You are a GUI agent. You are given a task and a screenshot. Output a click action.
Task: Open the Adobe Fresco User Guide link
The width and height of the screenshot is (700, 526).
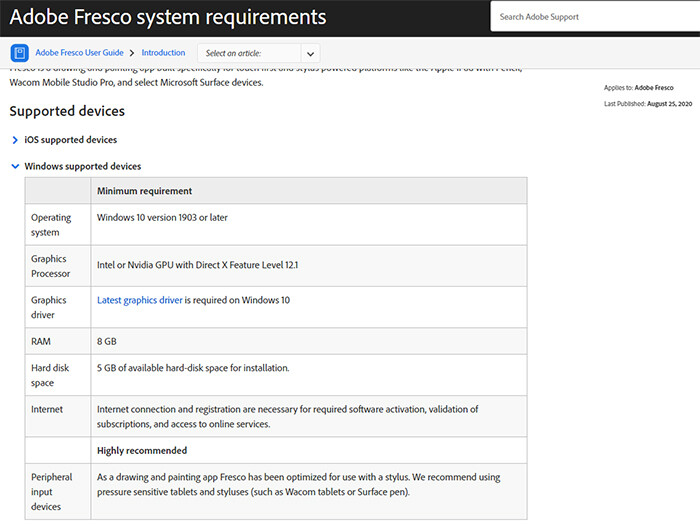coord(79,53)
